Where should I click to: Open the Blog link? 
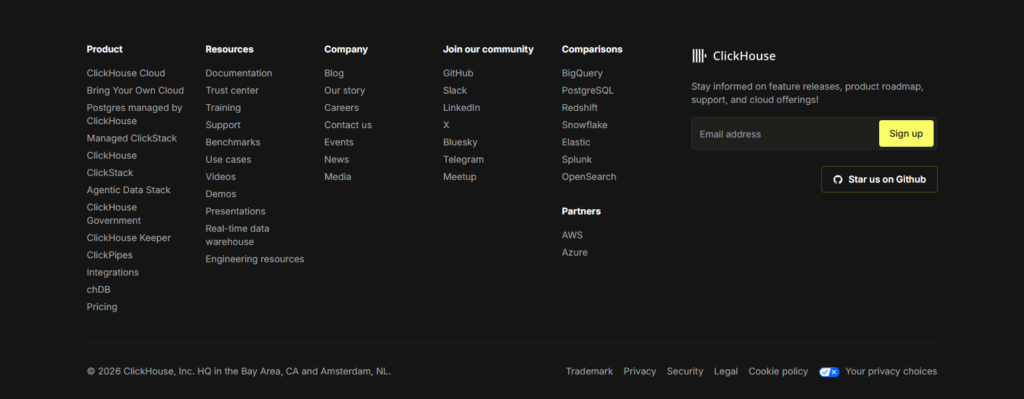(334, 73)
